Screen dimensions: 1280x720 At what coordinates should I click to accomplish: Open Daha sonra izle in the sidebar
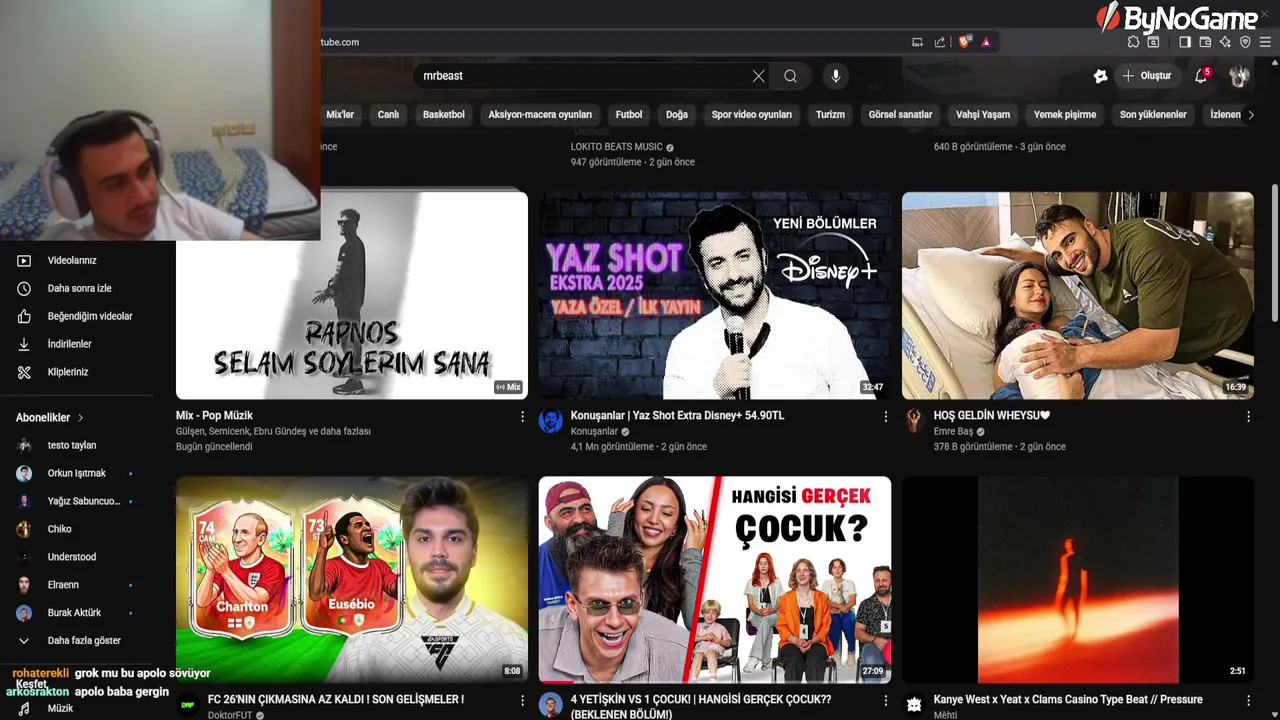coord(78,289)
